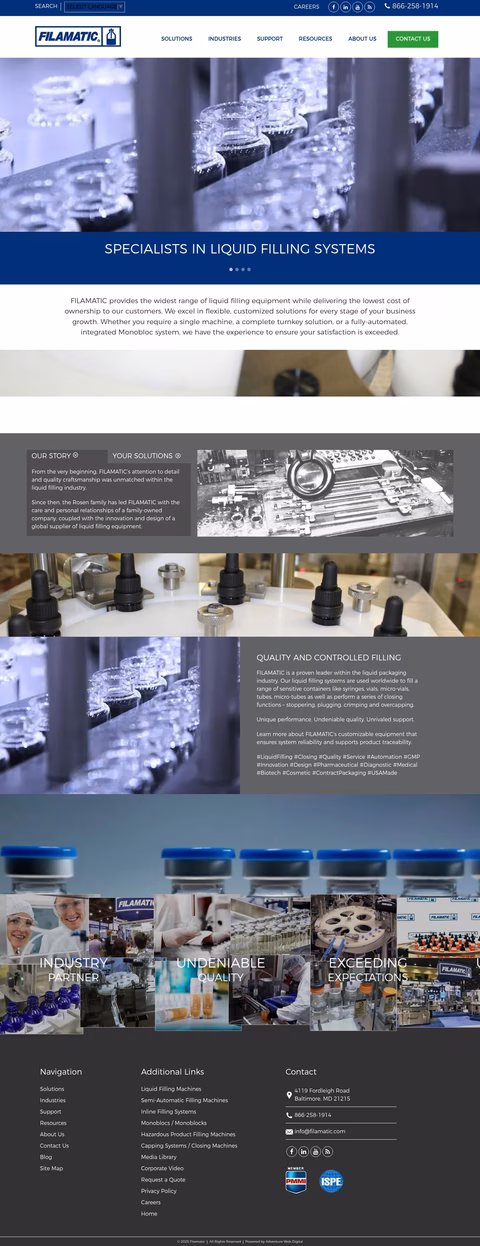The height and width of the screenshot is (1246, 480).
Task: Click the circle arrow icon next to OUR STORY
Action: tap(76, 455)
